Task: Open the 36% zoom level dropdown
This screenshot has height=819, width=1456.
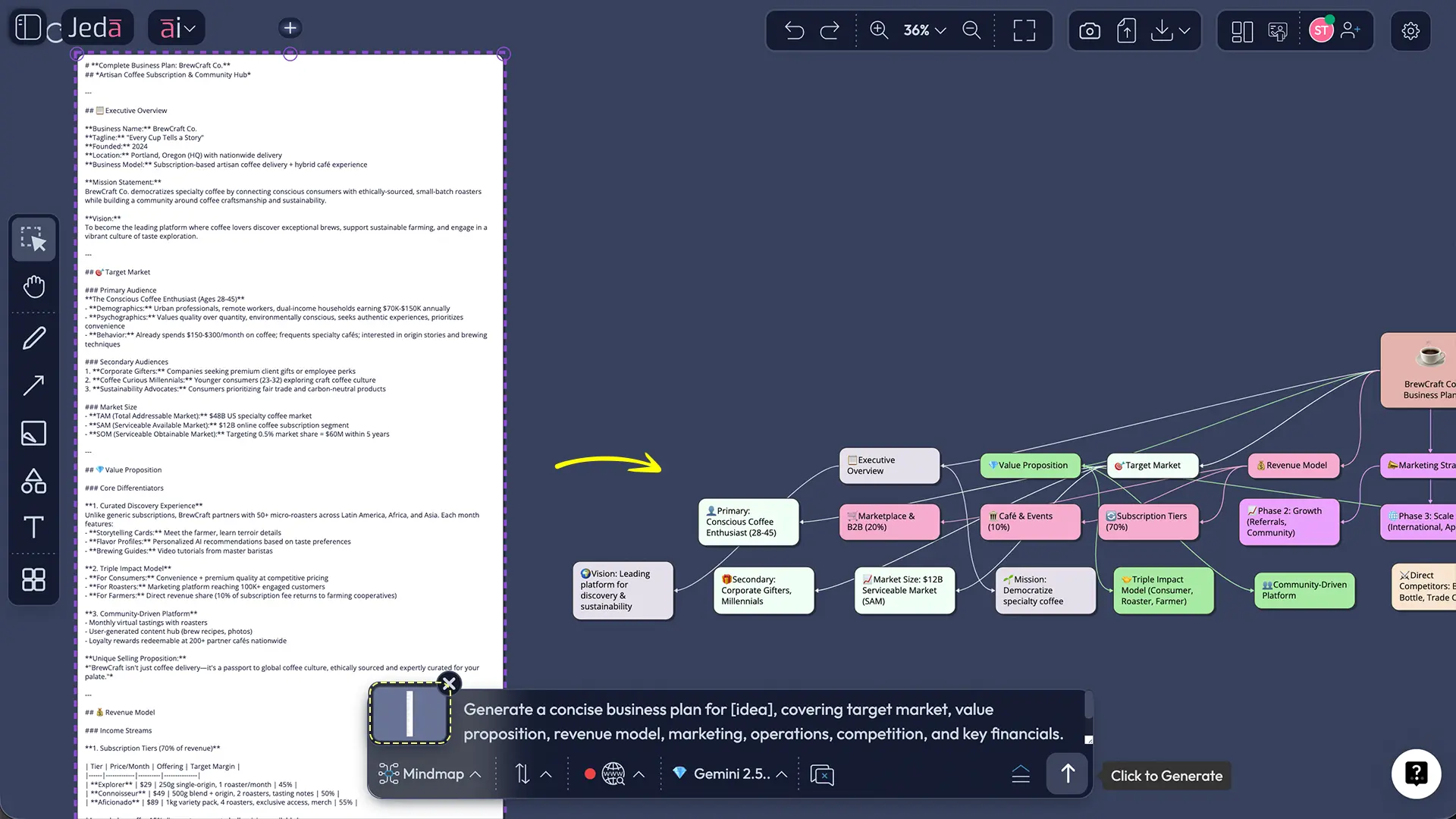Action: pos(924,30)
